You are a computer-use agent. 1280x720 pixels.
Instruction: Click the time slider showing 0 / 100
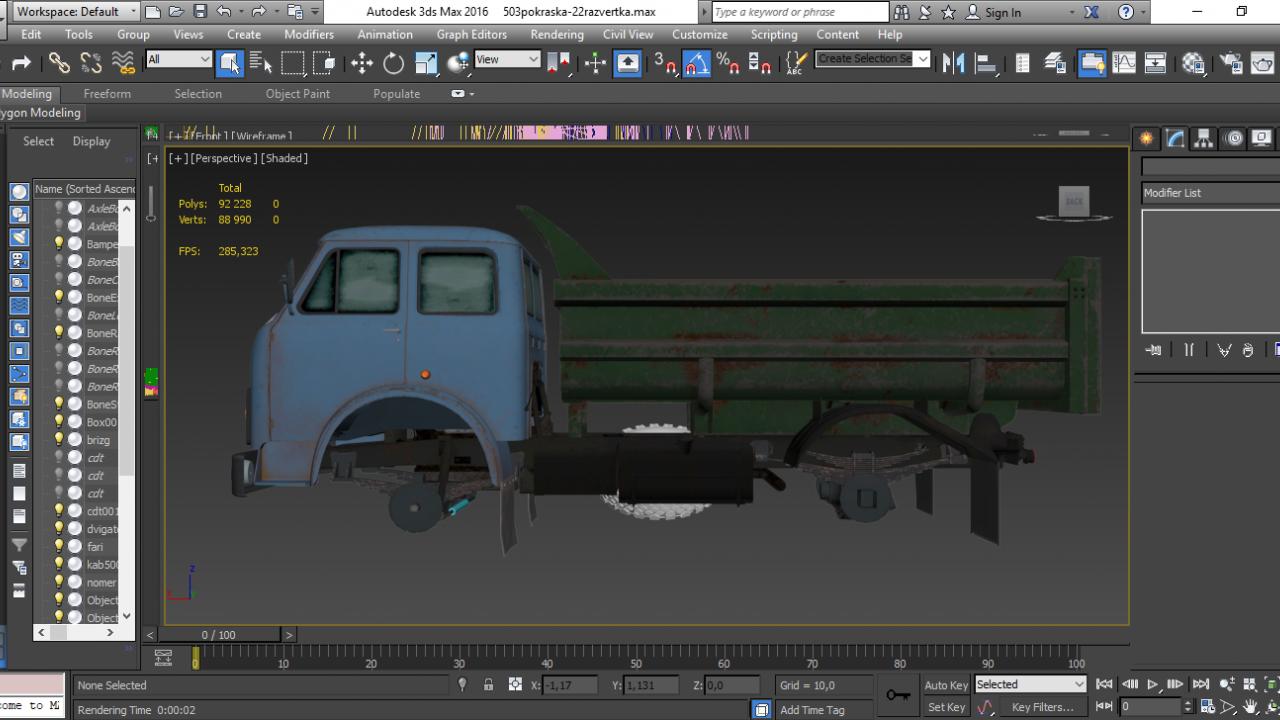(x=218, y=635)
